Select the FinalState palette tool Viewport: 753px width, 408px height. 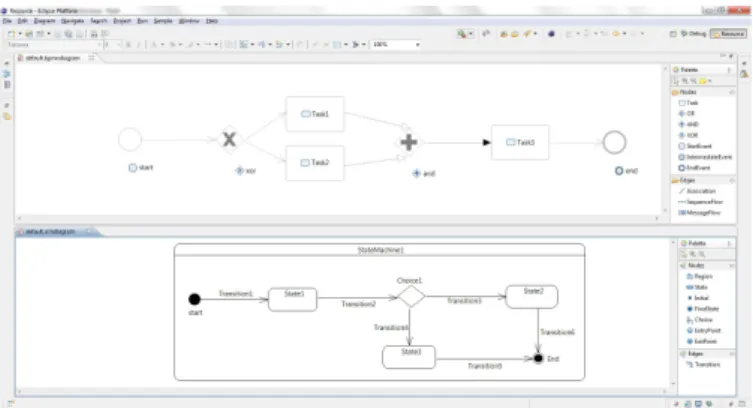[703, 309]
